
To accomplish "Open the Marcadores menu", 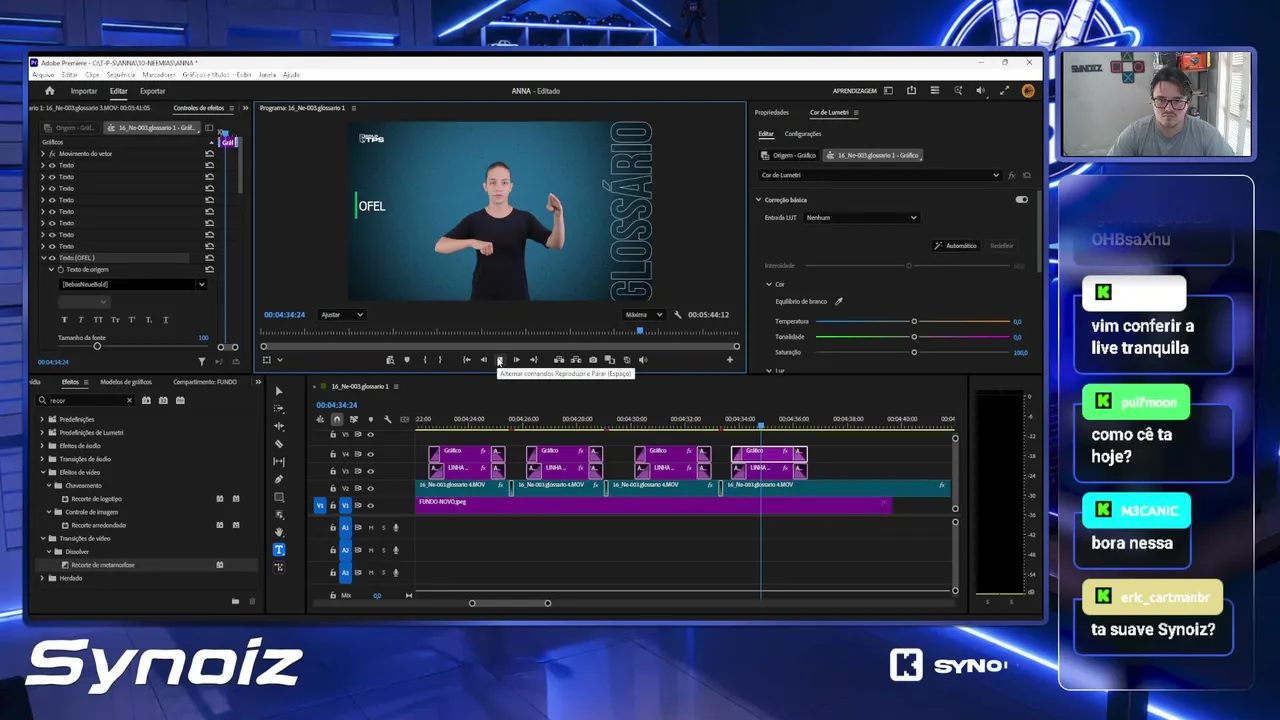I will pos(159,75).
